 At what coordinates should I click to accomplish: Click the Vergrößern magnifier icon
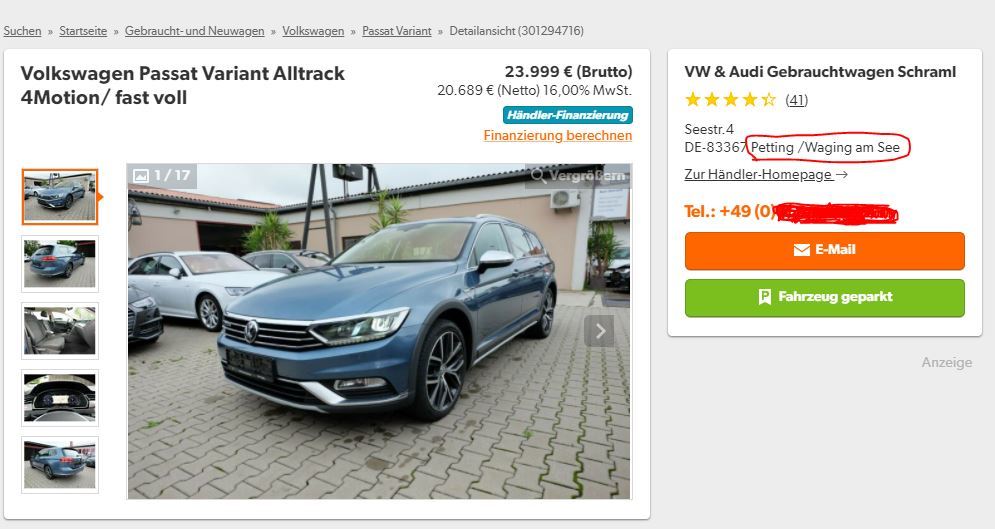pyautogui.click(x=538, y=175)
